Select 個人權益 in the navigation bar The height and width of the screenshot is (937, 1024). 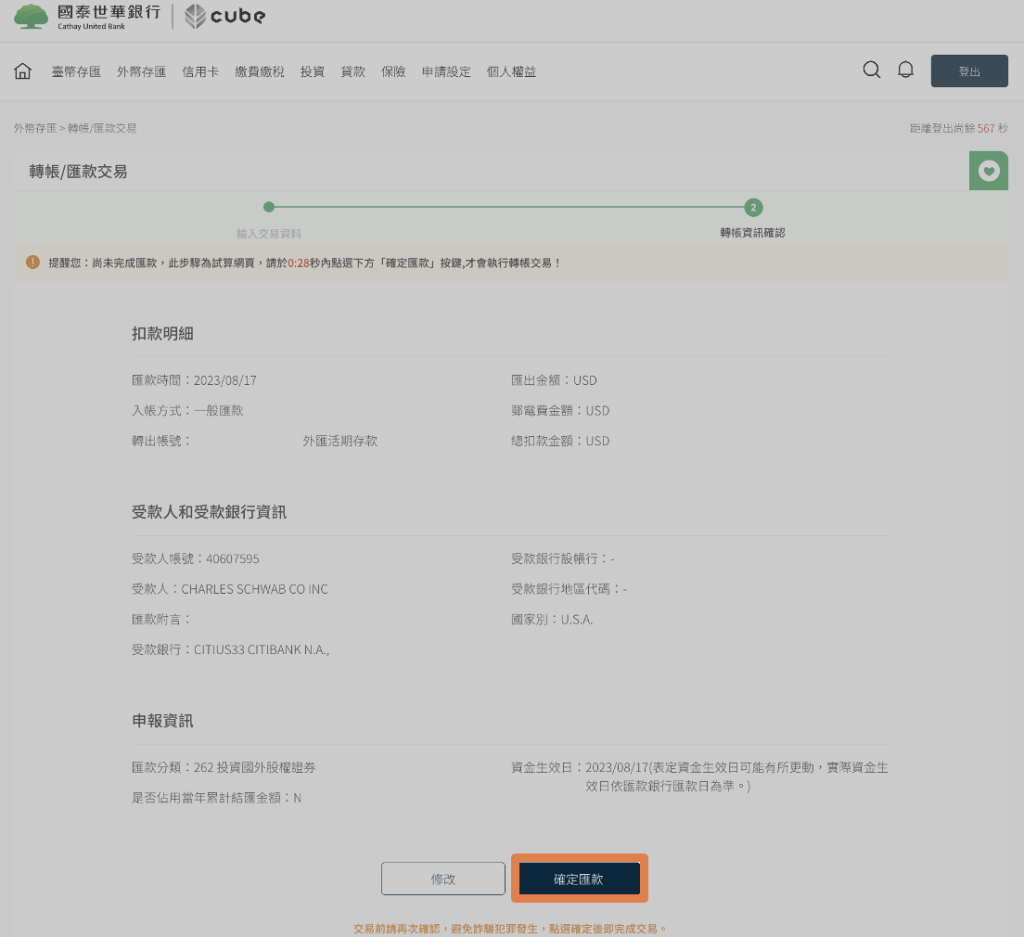click(510, 71)
